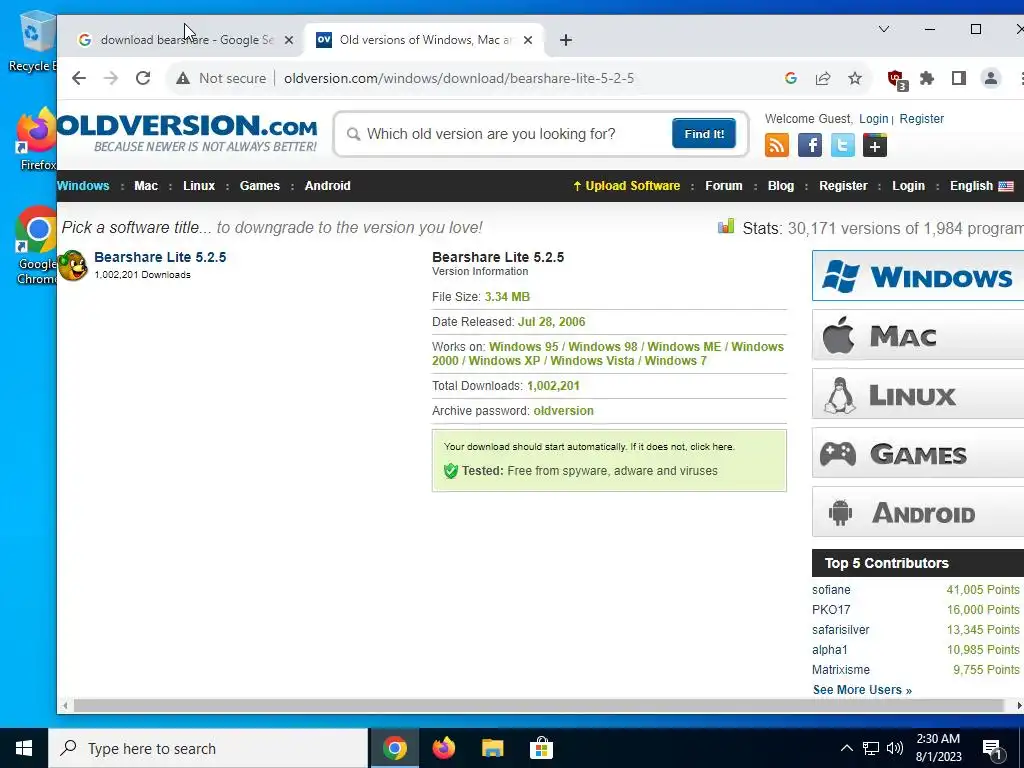This screenshot has width=1024, height=768.
Task: Click Register in the black nav bar
Action: (843, 185)
